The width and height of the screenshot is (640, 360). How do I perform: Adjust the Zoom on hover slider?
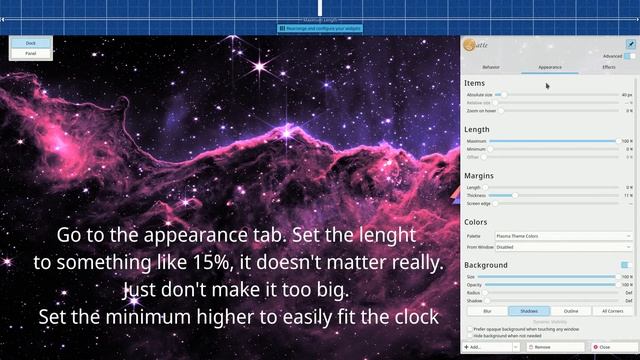tap(559, 111)
